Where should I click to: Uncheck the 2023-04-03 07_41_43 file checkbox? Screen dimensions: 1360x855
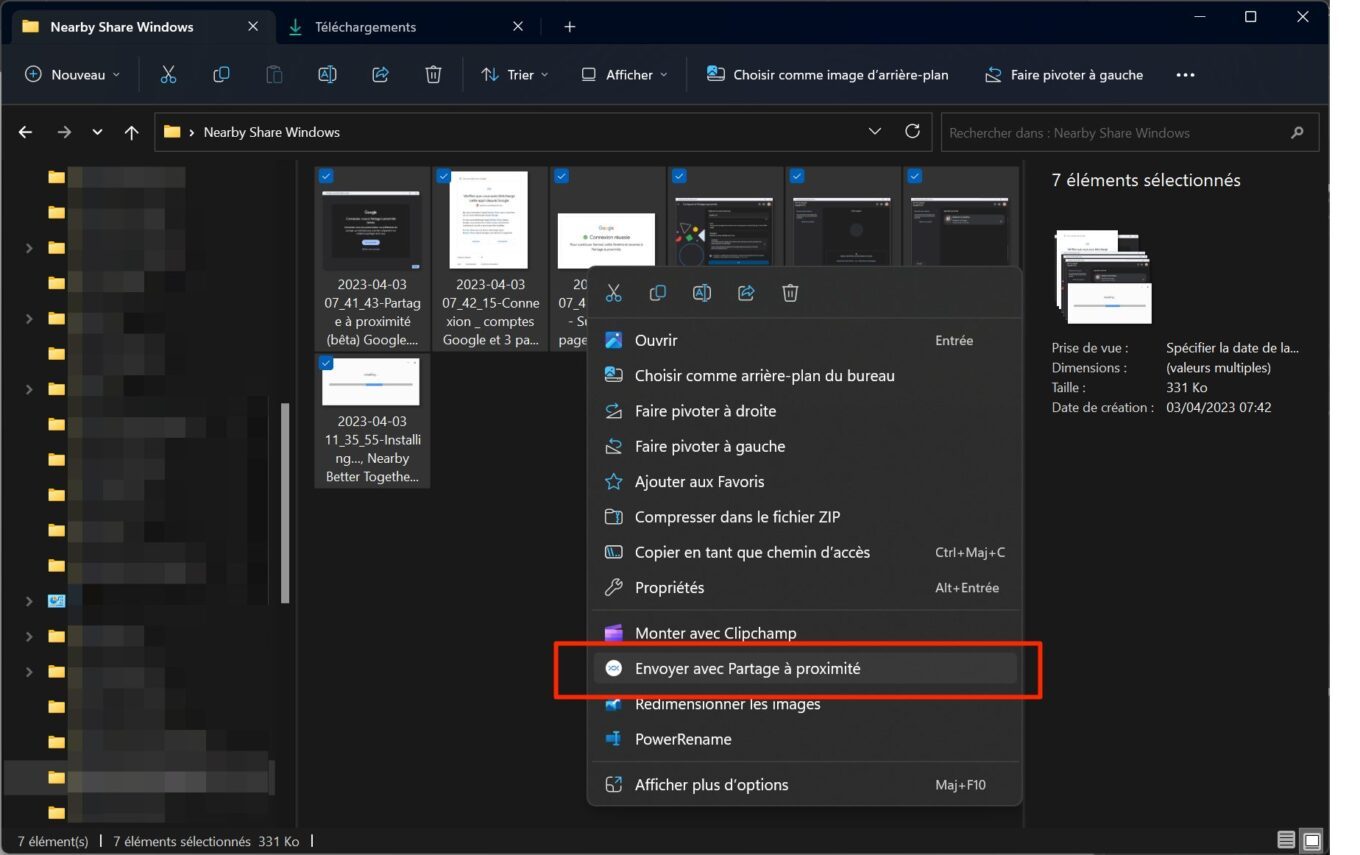(x=326, y=176)
